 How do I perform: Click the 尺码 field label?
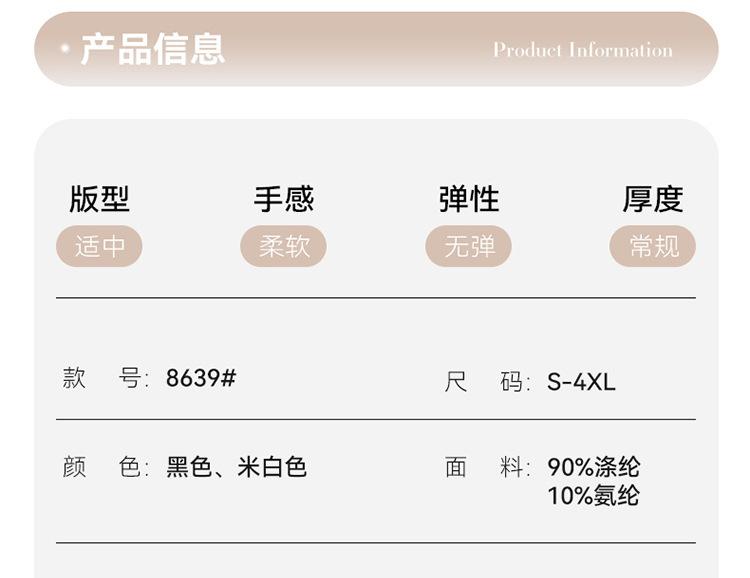(x=487, y=381)
